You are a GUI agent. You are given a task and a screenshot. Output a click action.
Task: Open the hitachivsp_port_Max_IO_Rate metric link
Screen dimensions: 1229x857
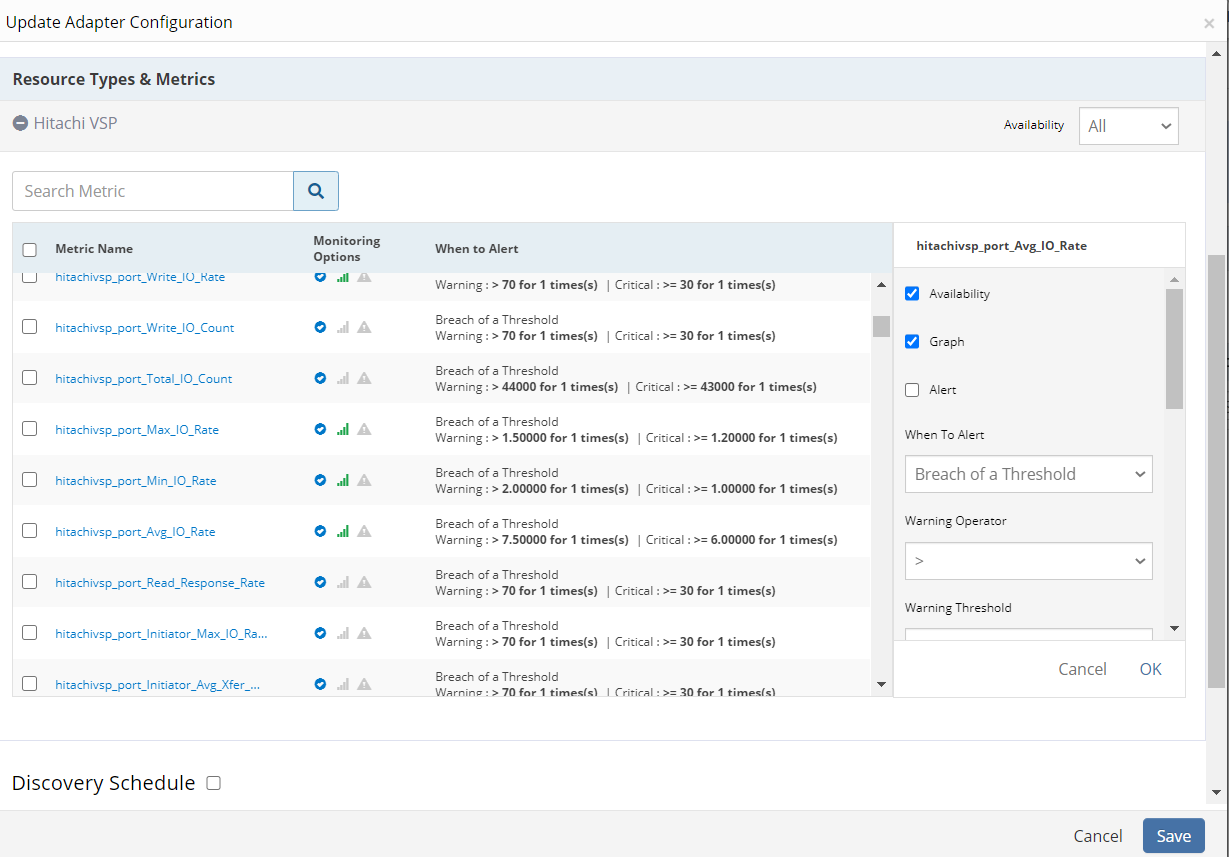point(137,430)
